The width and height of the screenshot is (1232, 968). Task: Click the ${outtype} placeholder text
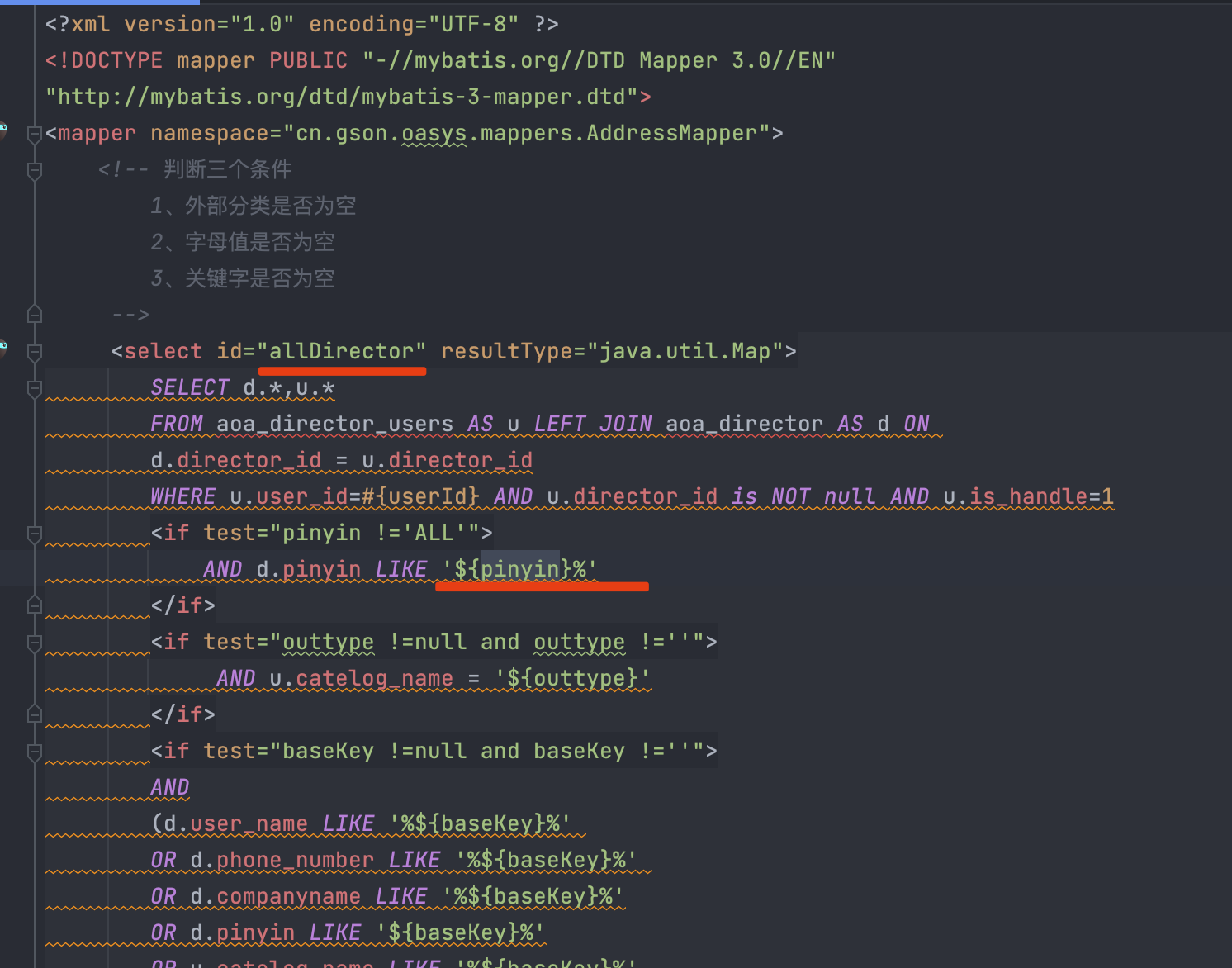(572, 679)
